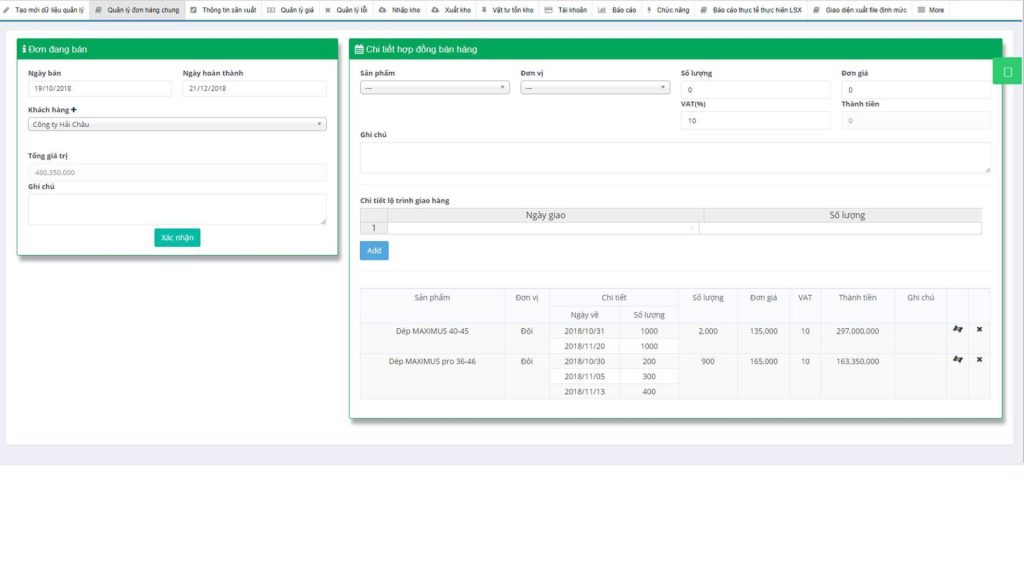Click the VAT(%) input field

tap(756, 120)
